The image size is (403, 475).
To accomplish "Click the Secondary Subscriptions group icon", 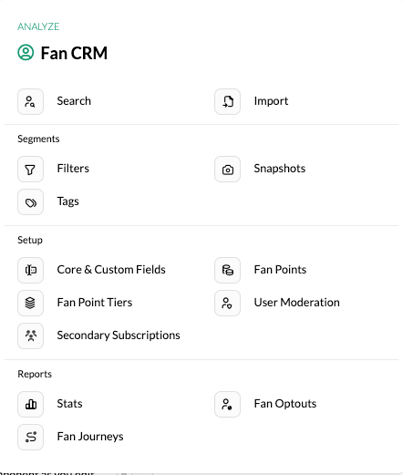I will coord(30,336).
